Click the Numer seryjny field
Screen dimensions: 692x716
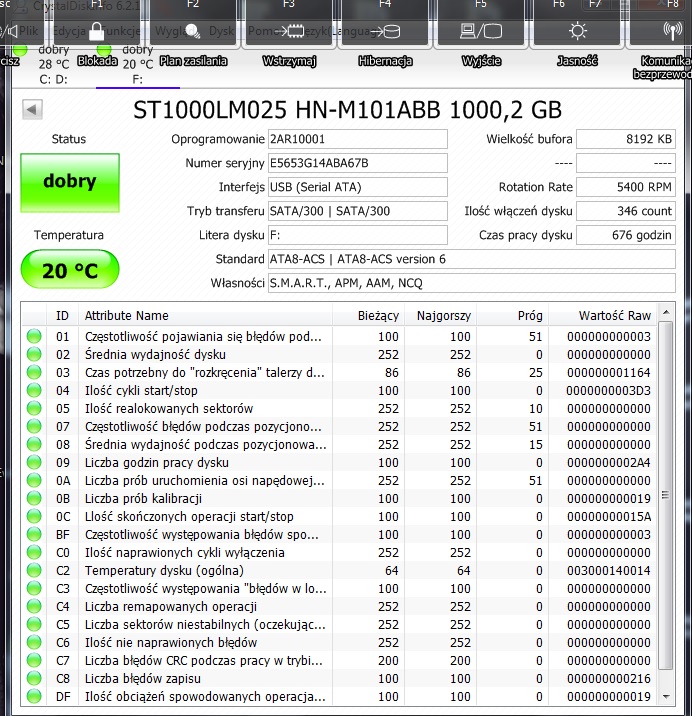358,163
